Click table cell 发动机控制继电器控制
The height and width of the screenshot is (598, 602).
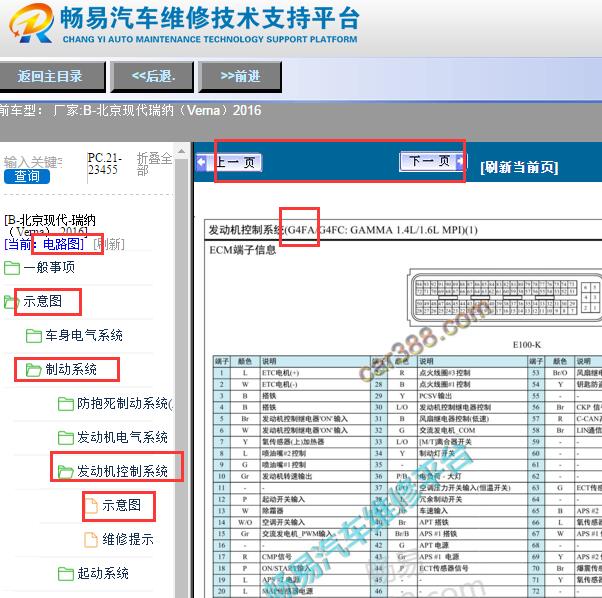[473, 408]
